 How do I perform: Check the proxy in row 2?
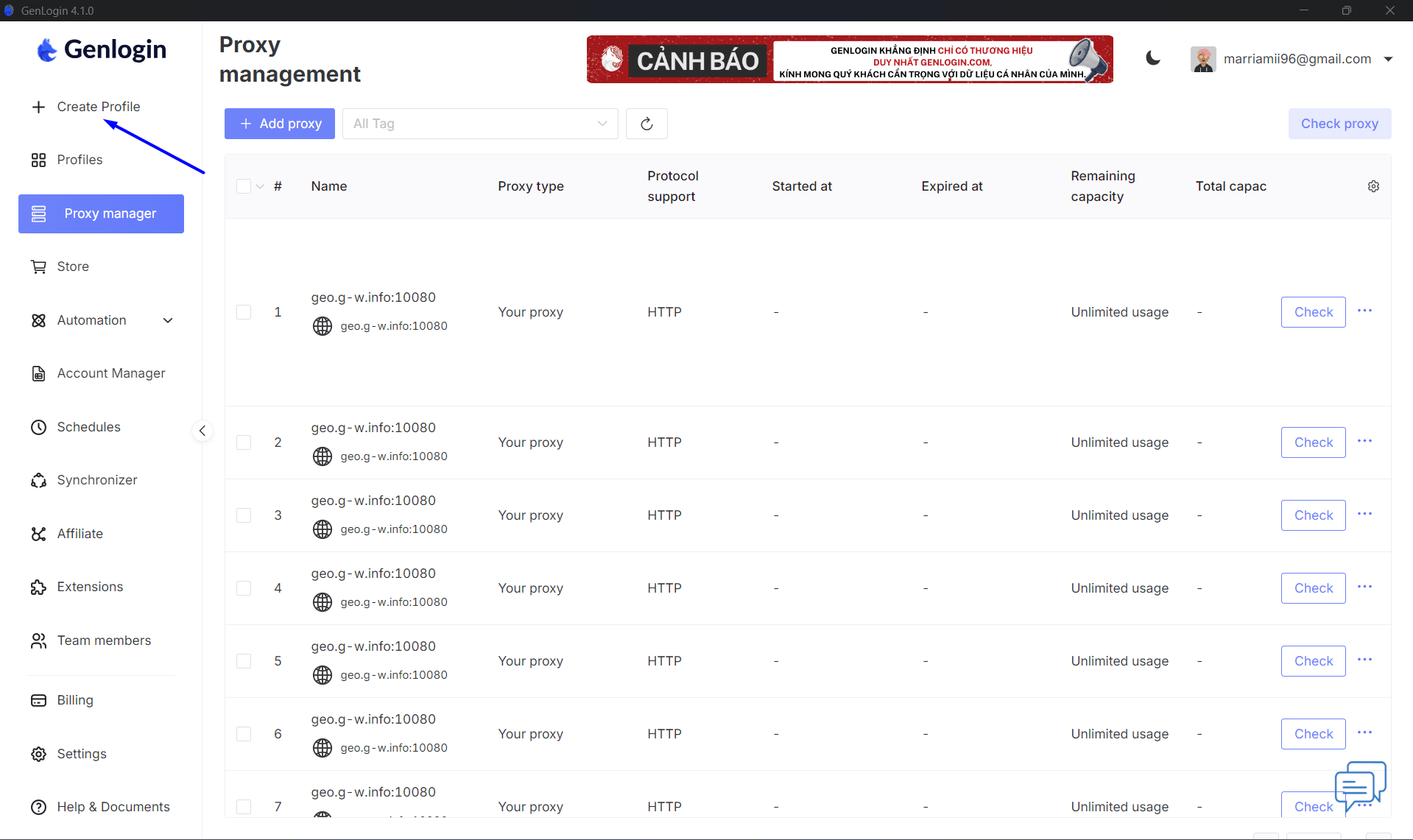pos(1313,442)
